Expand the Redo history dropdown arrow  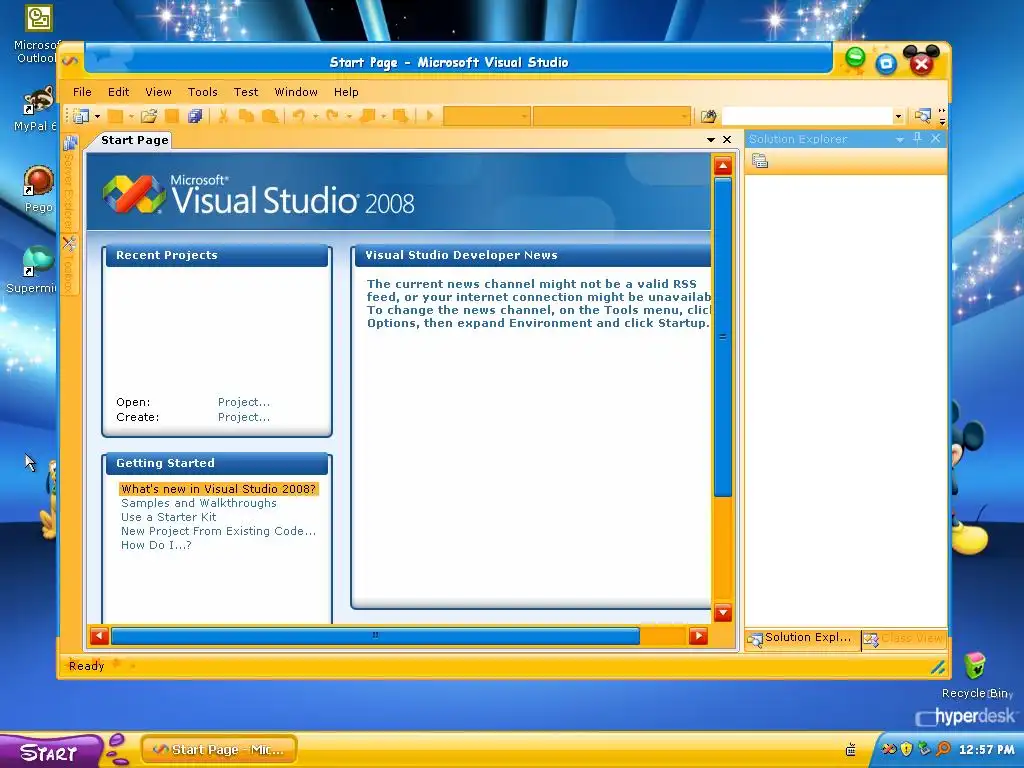pyautogui.click(x=349, y=117)
